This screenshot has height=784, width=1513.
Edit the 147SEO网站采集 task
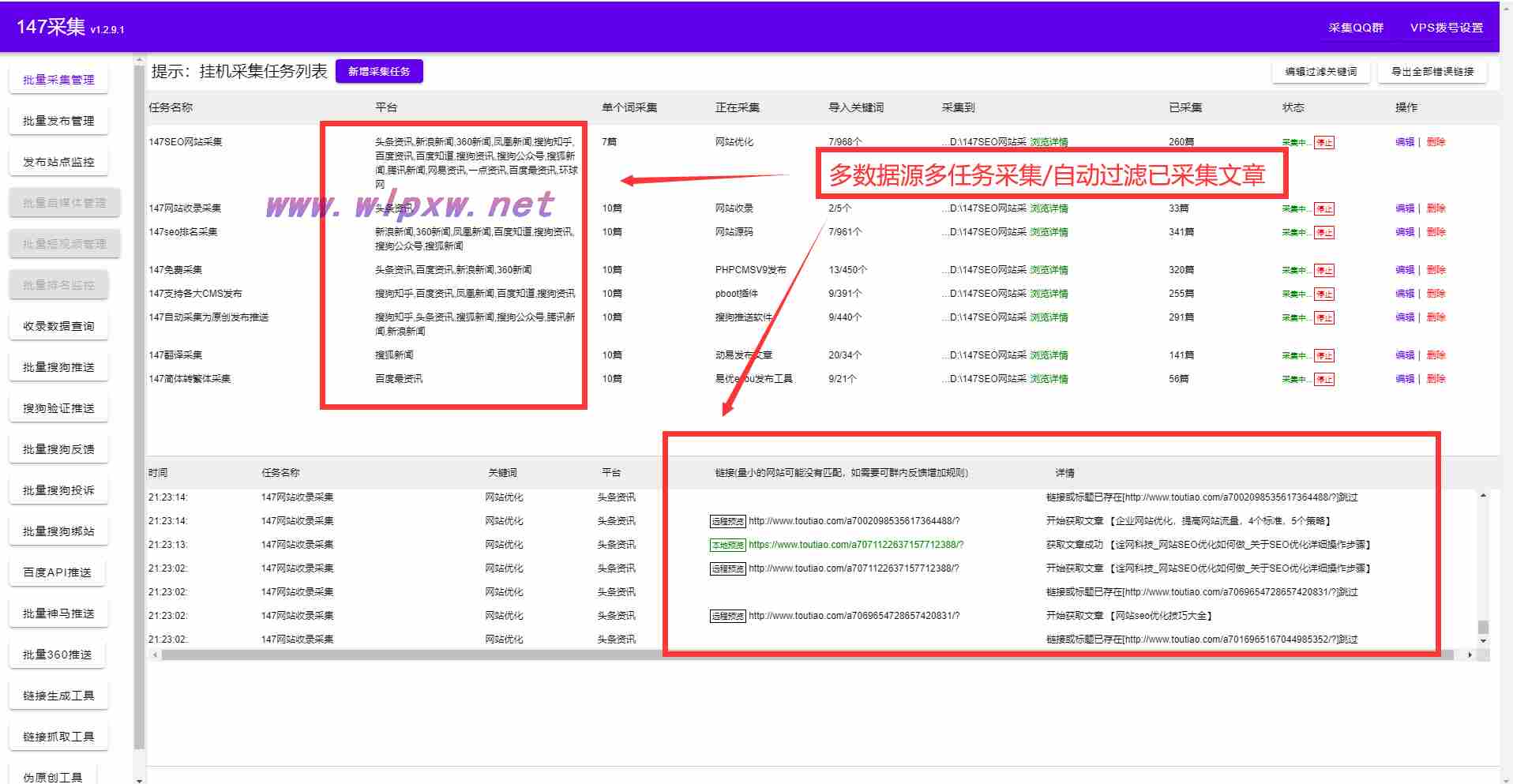(x=1405, y=142)
